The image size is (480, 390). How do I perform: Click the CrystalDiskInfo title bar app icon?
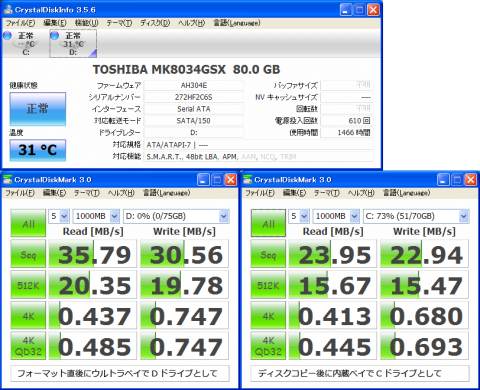tap(8, 9)
